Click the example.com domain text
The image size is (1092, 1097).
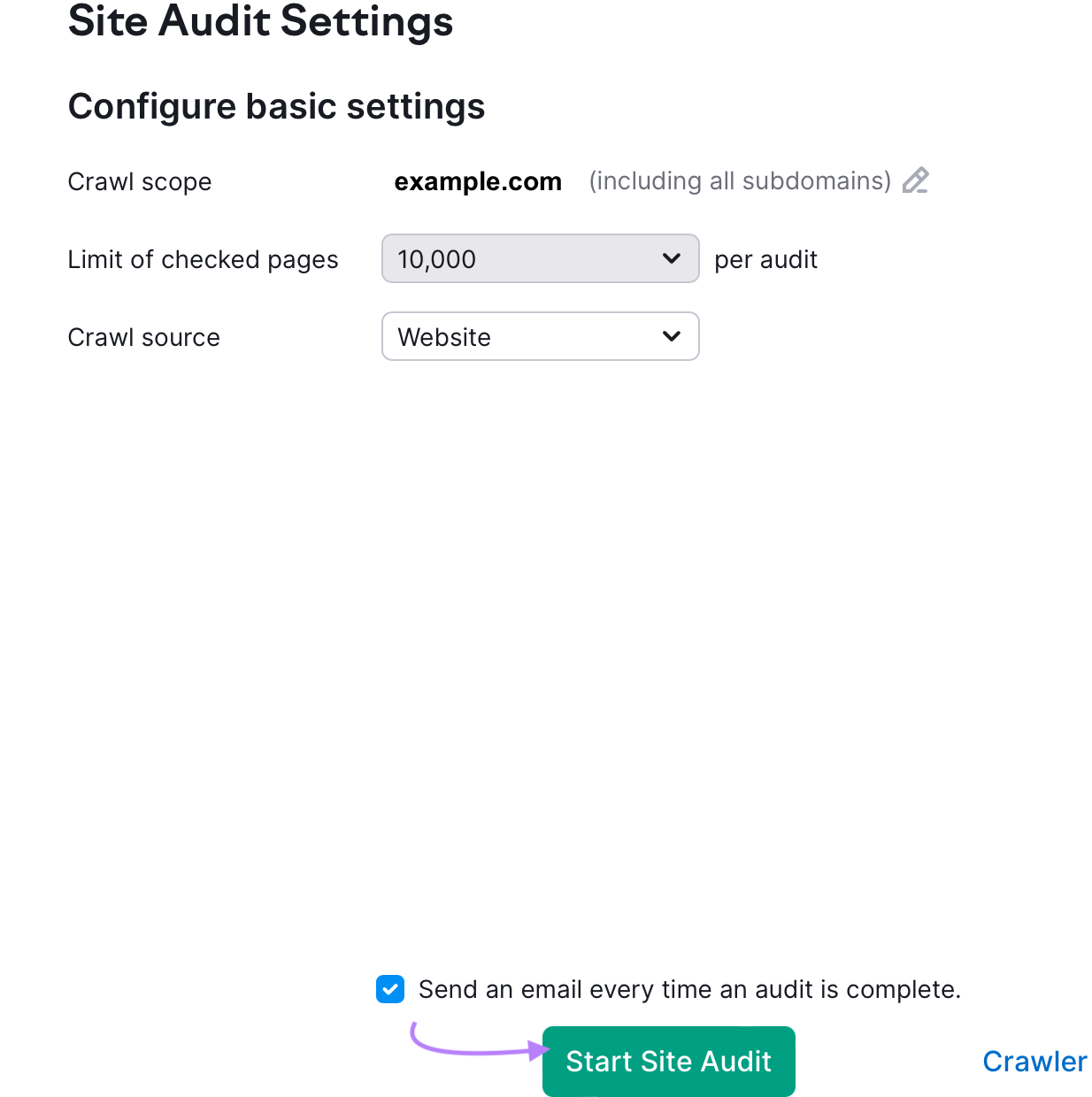pos(478,181)
